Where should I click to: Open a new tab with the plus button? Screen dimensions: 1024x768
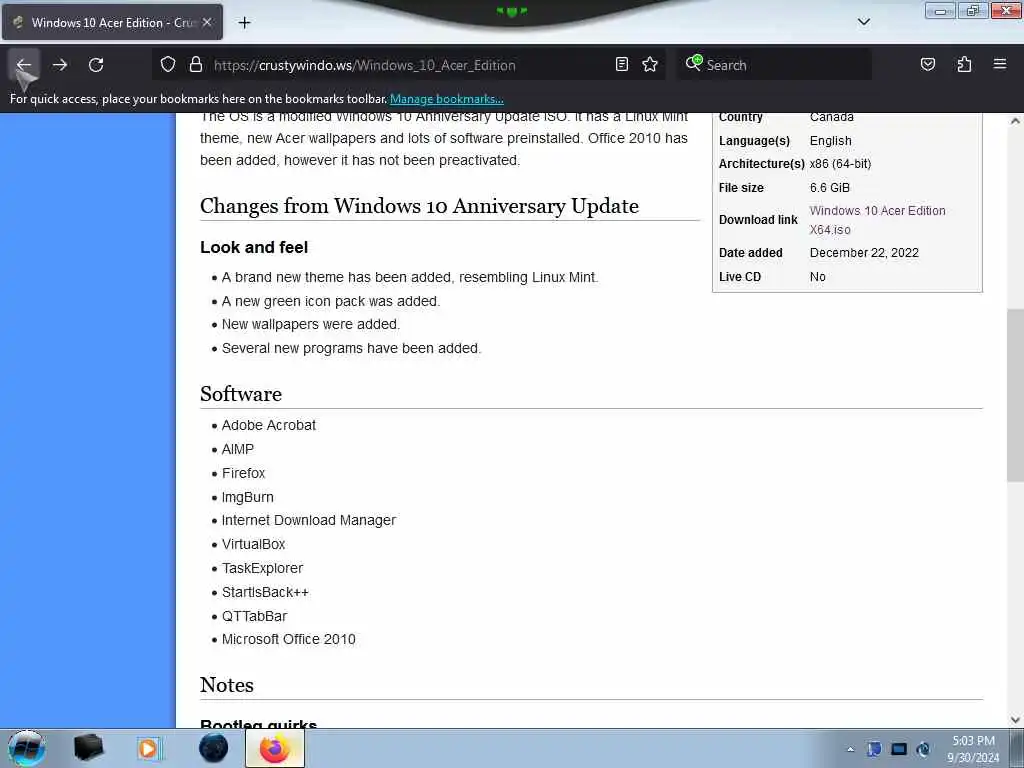(244, 23)
